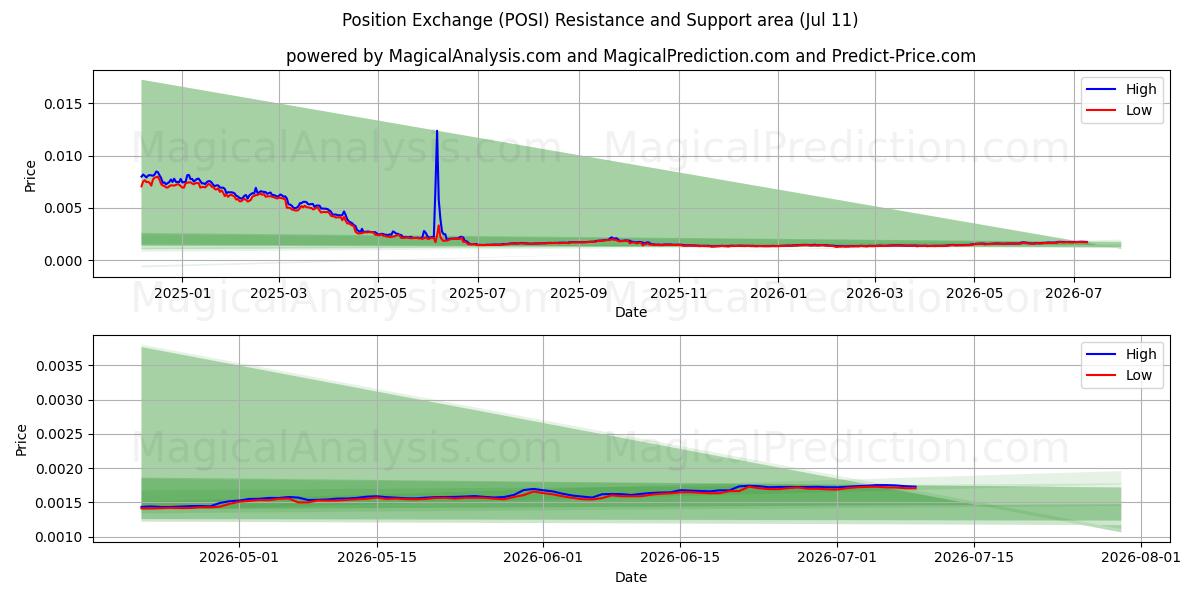This screenshot has height=600, width=1200.
Task: Click the 2026-07 x-axis tick label
Action: [x=1074, y=293]
